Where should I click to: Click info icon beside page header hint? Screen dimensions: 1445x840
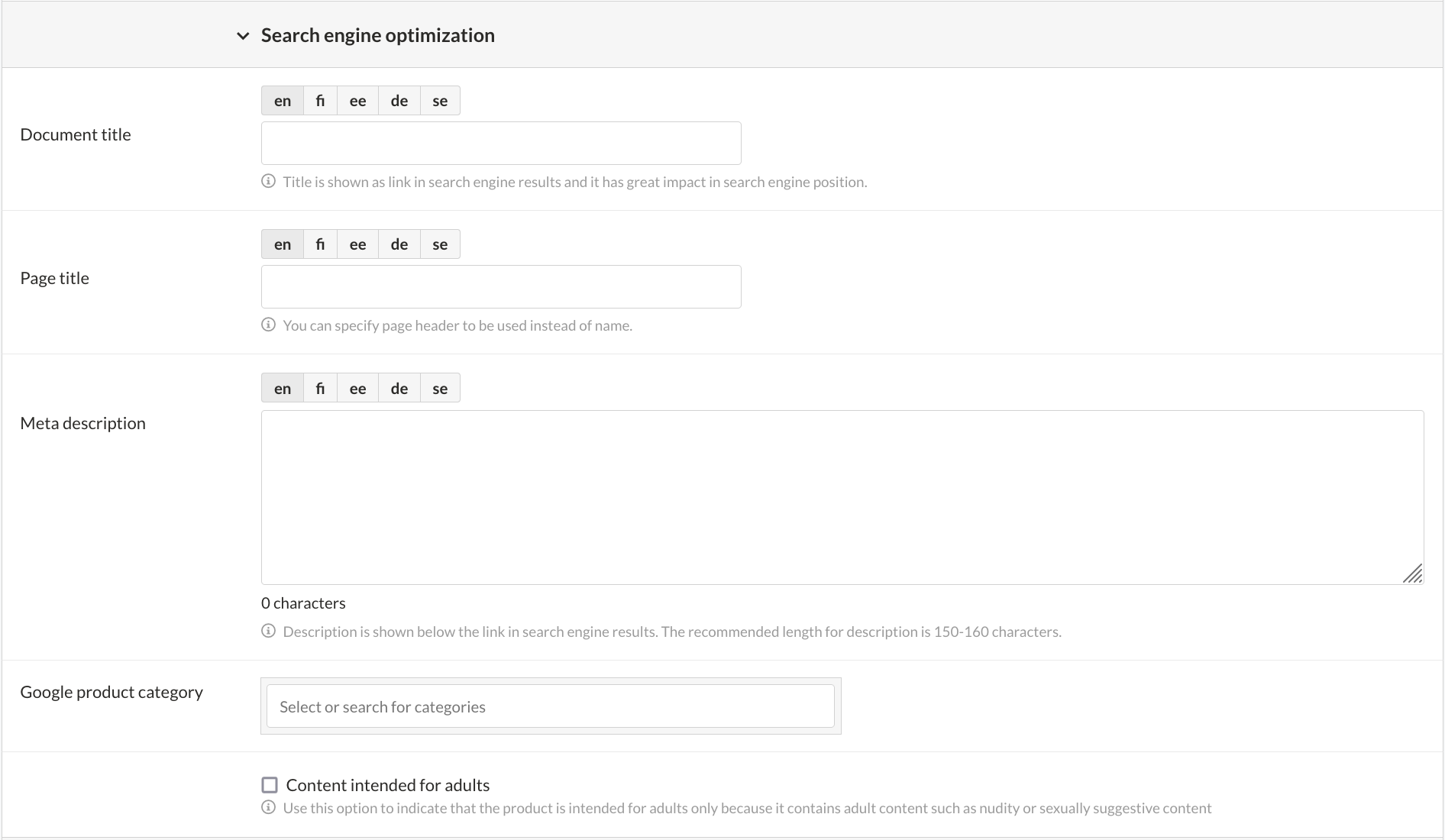pos(268,325)
